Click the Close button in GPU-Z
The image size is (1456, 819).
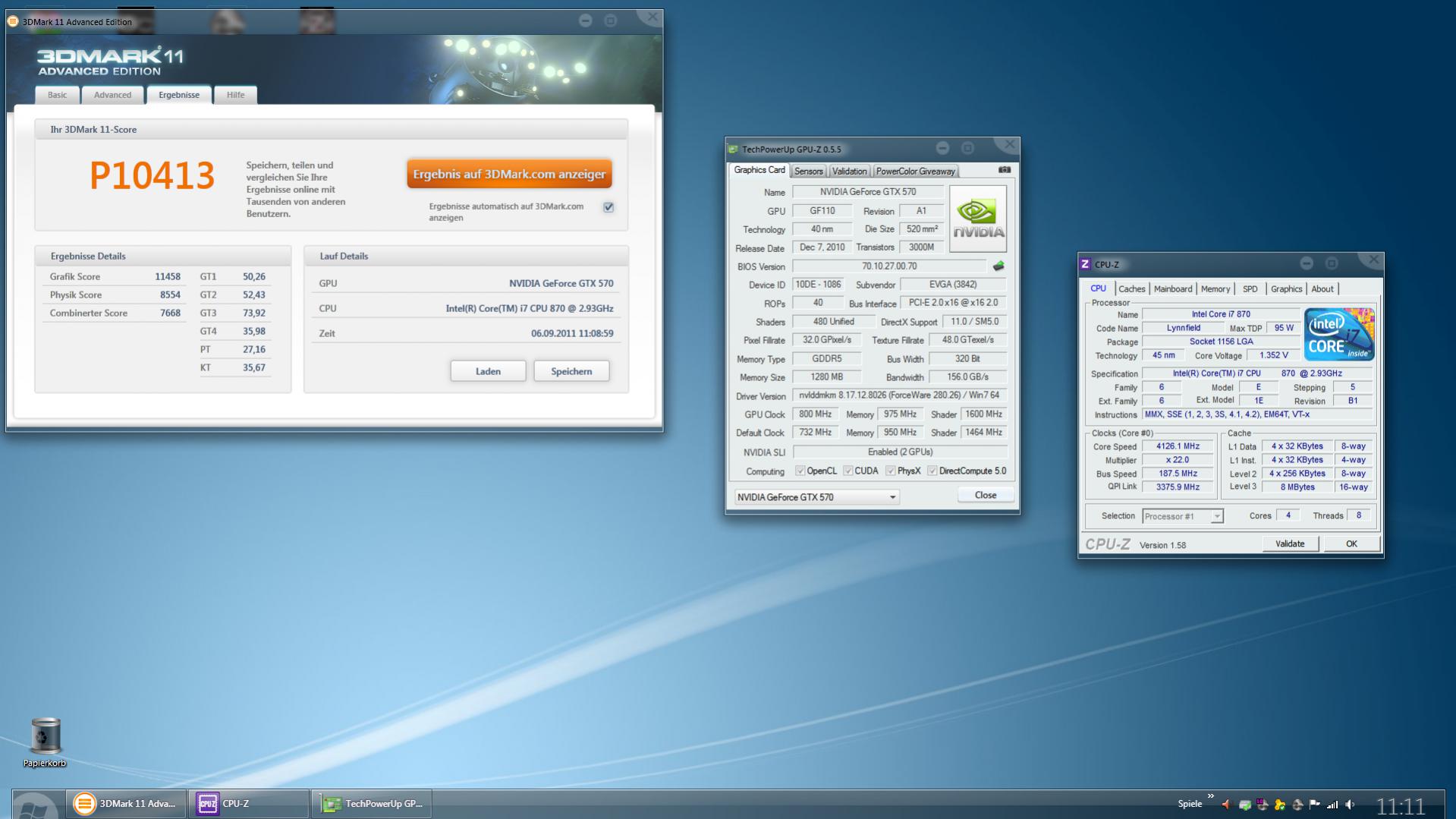point(986,495)
